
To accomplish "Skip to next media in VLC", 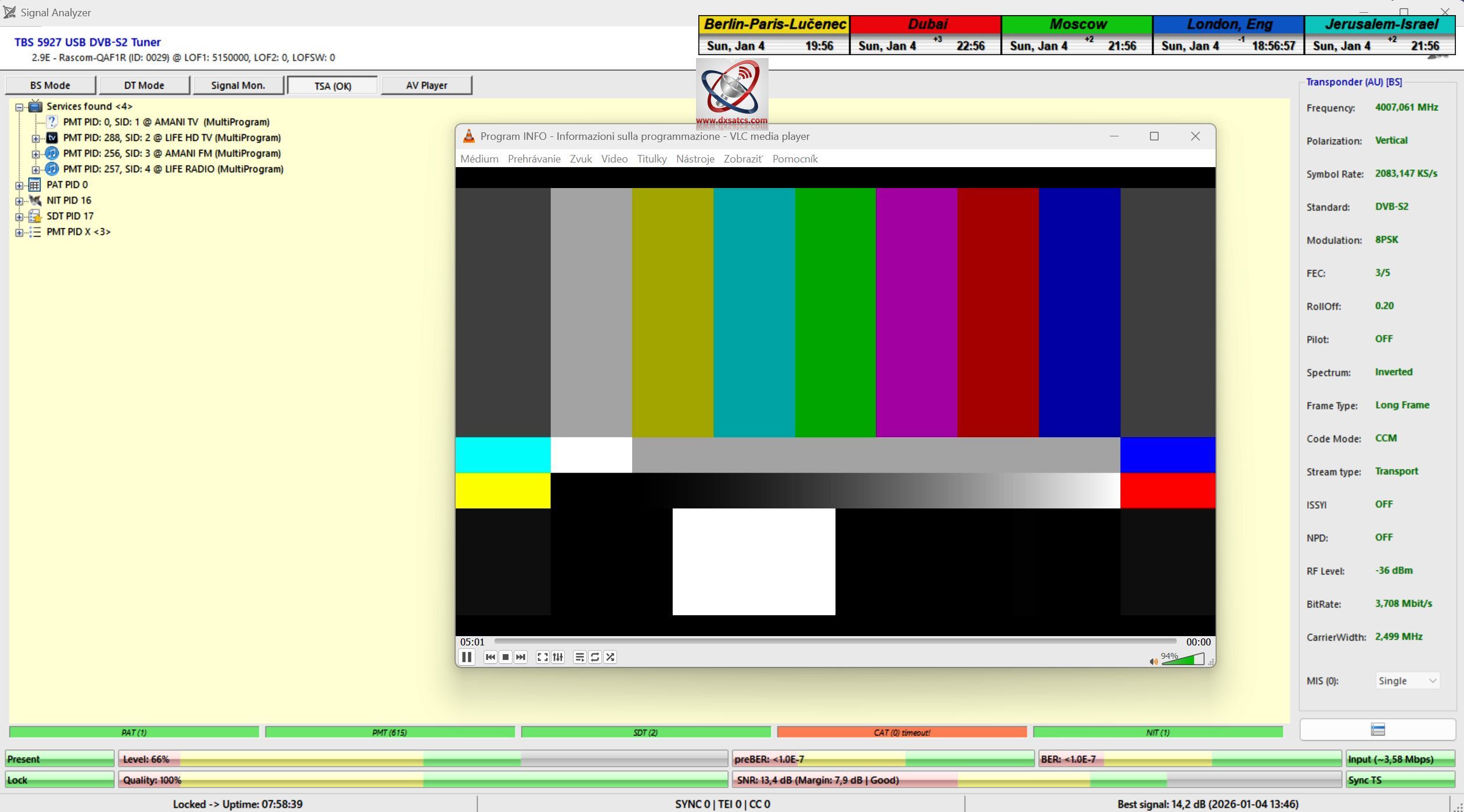I will (521, 657).
